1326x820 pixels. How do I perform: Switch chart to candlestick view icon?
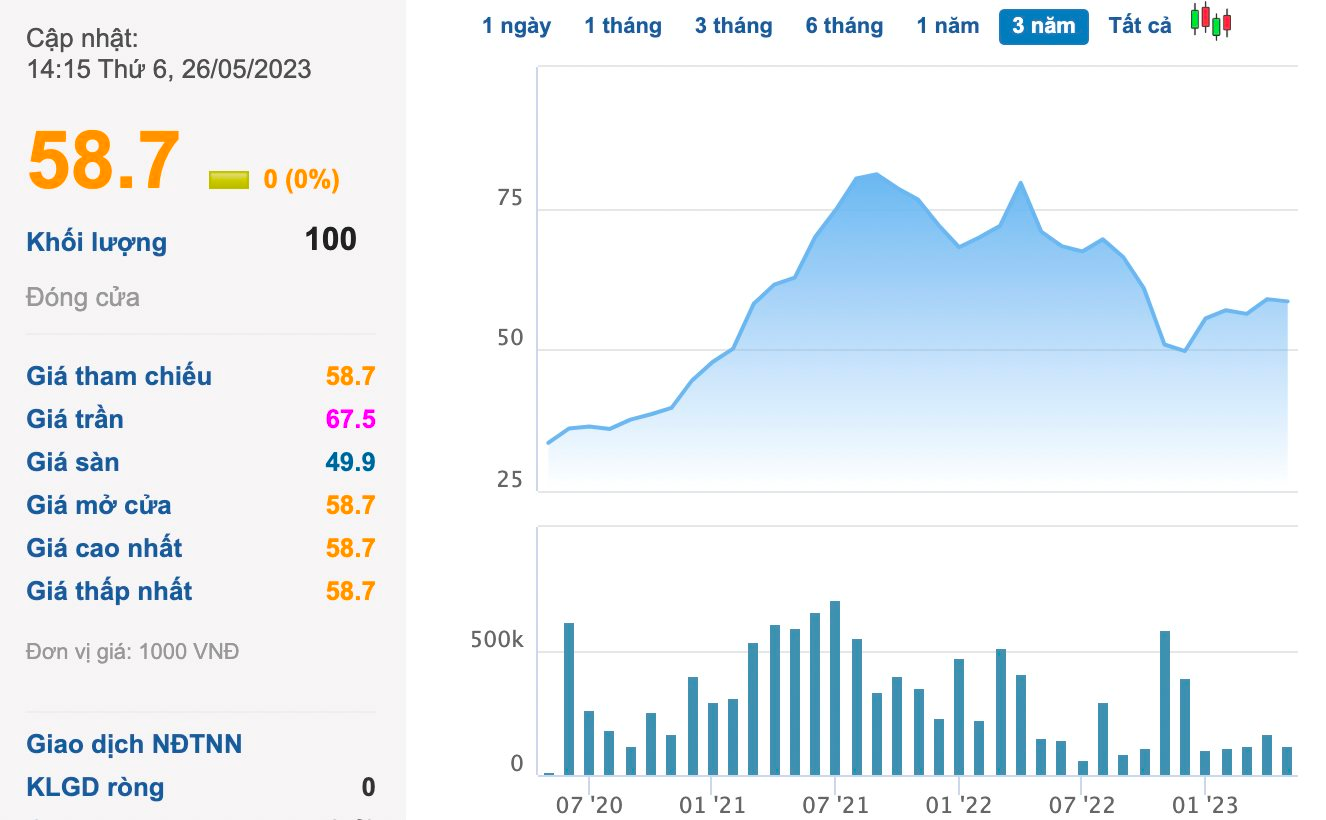pos(1211,21)
